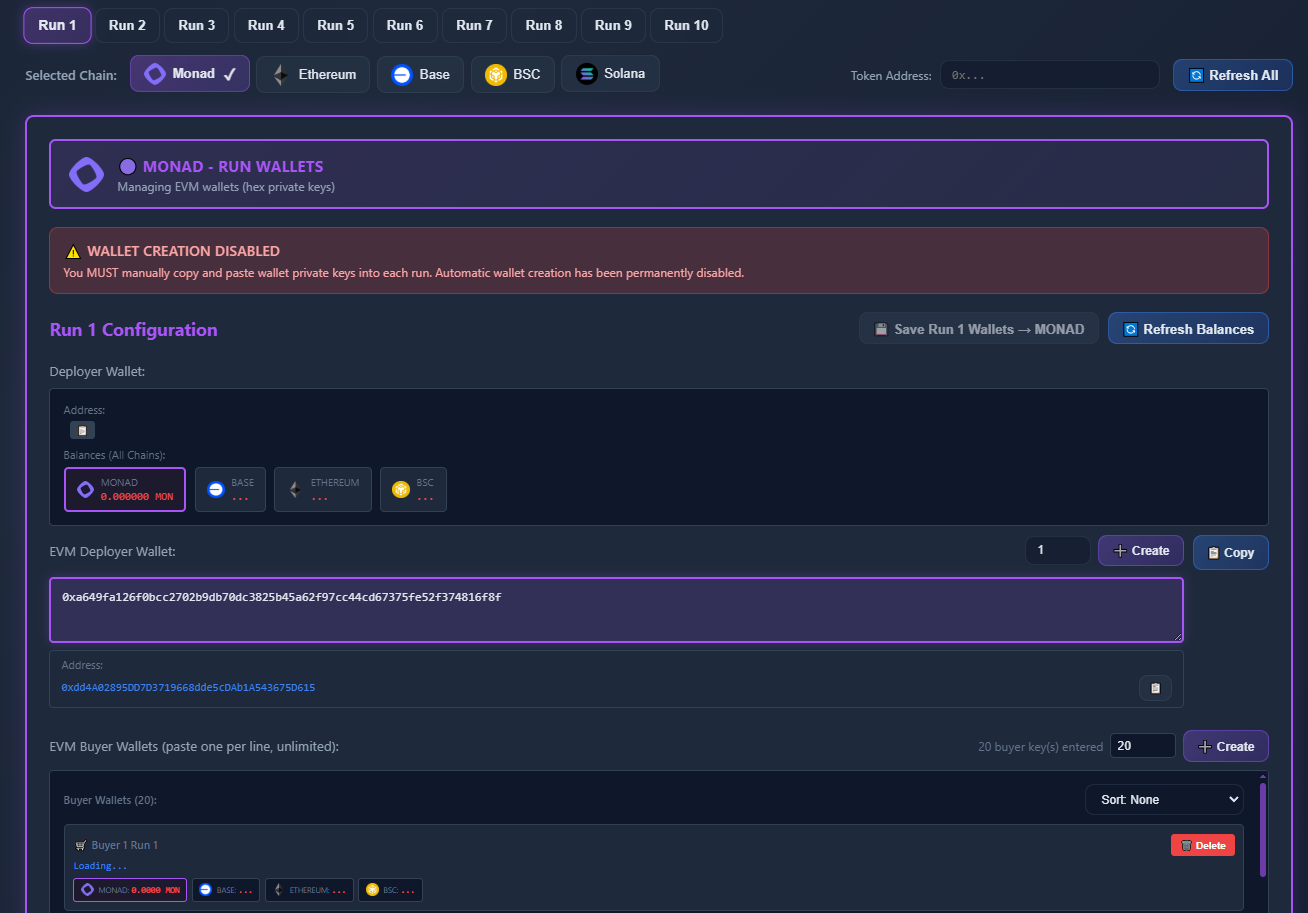Switch to the Run 2 tab

127,25
